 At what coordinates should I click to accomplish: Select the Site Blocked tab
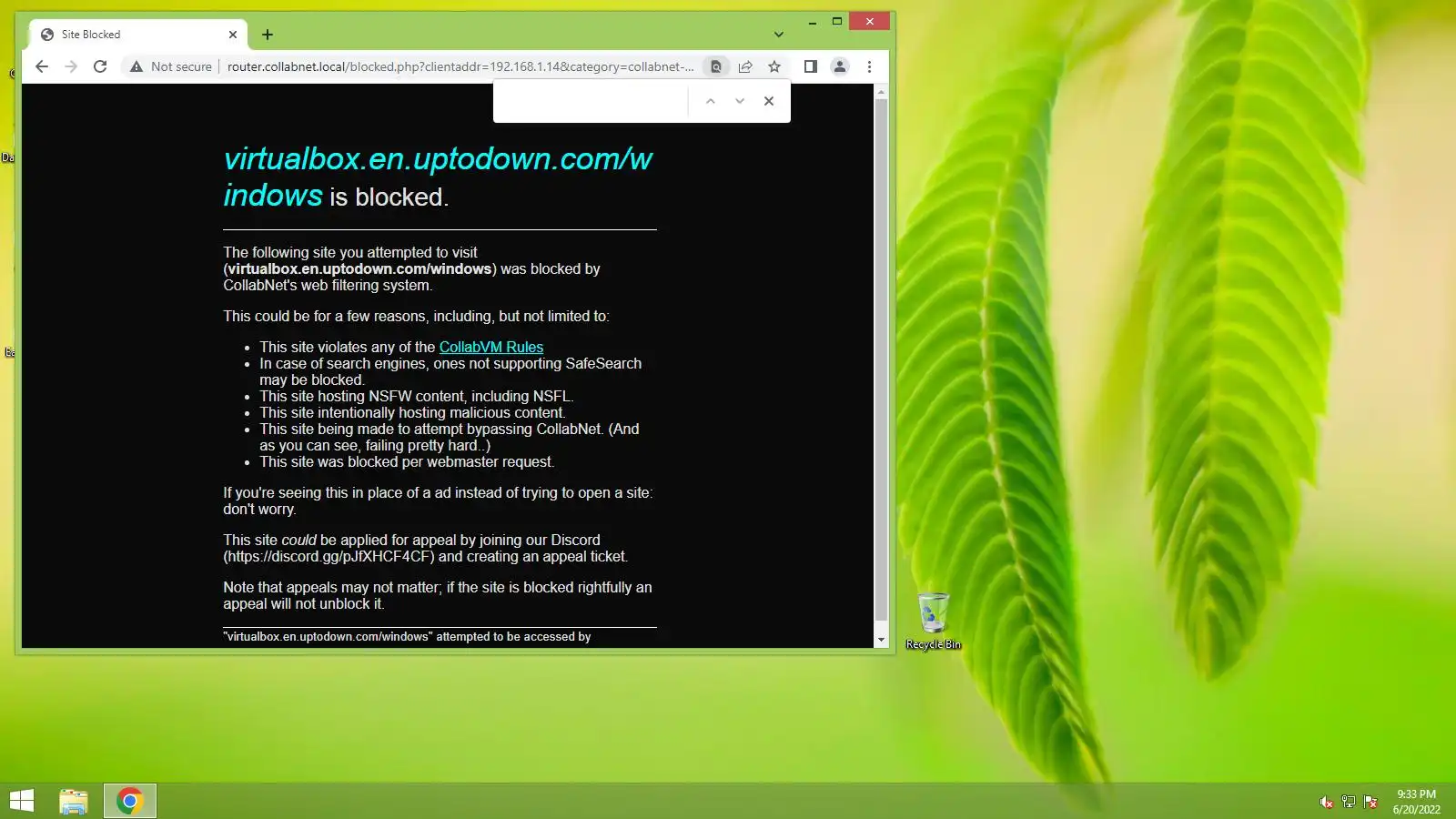point(138,35)
